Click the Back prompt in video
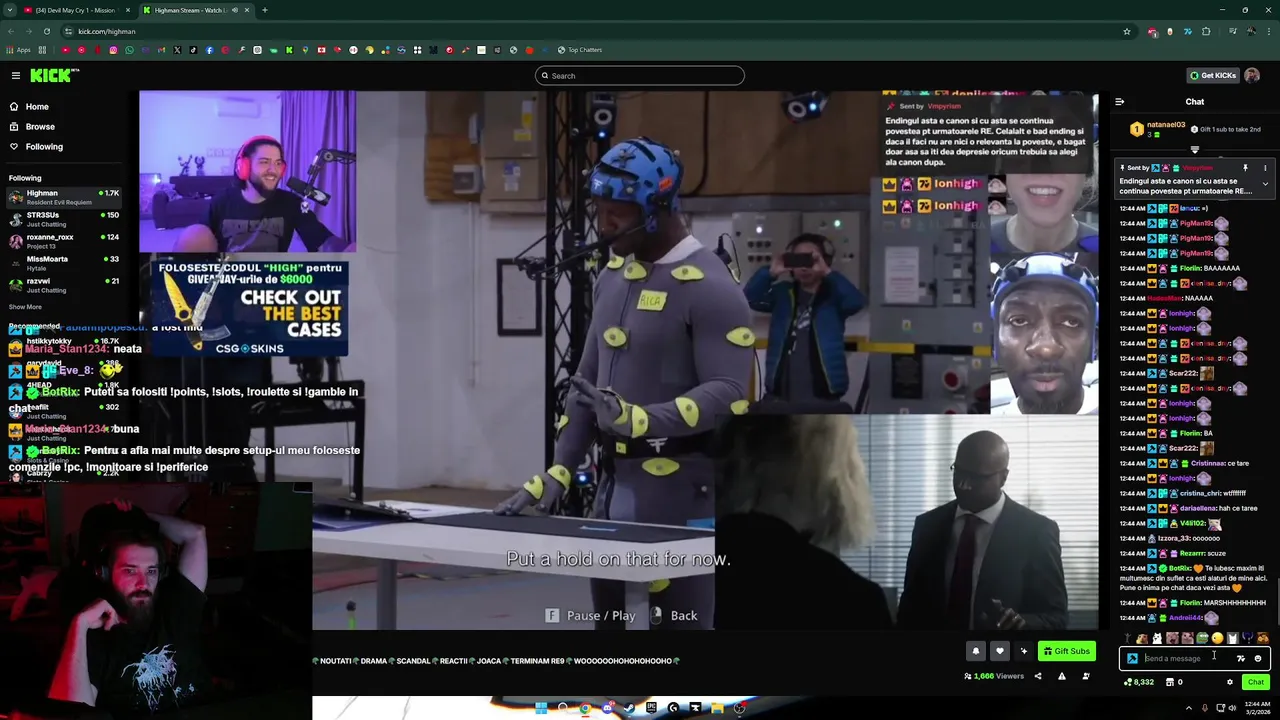 coord(675,616)
